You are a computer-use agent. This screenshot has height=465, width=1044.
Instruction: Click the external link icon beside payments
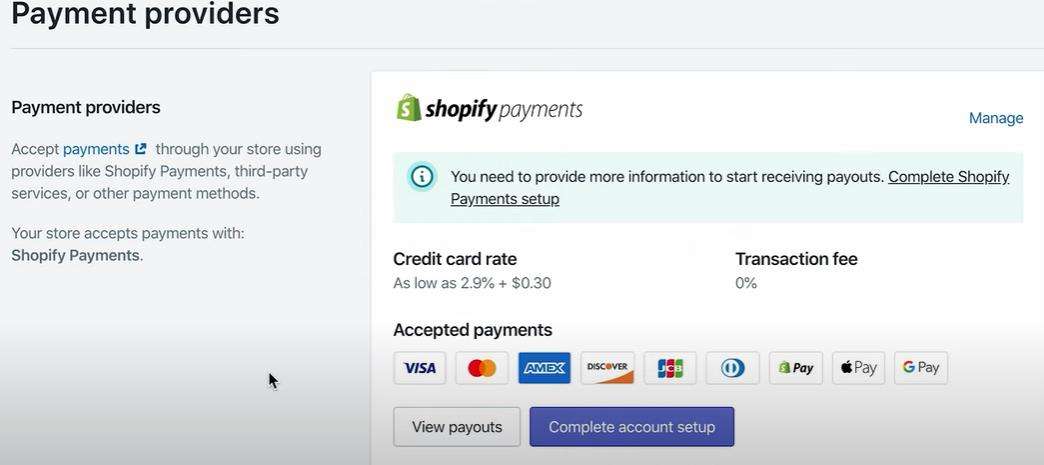tap(141, 149)
